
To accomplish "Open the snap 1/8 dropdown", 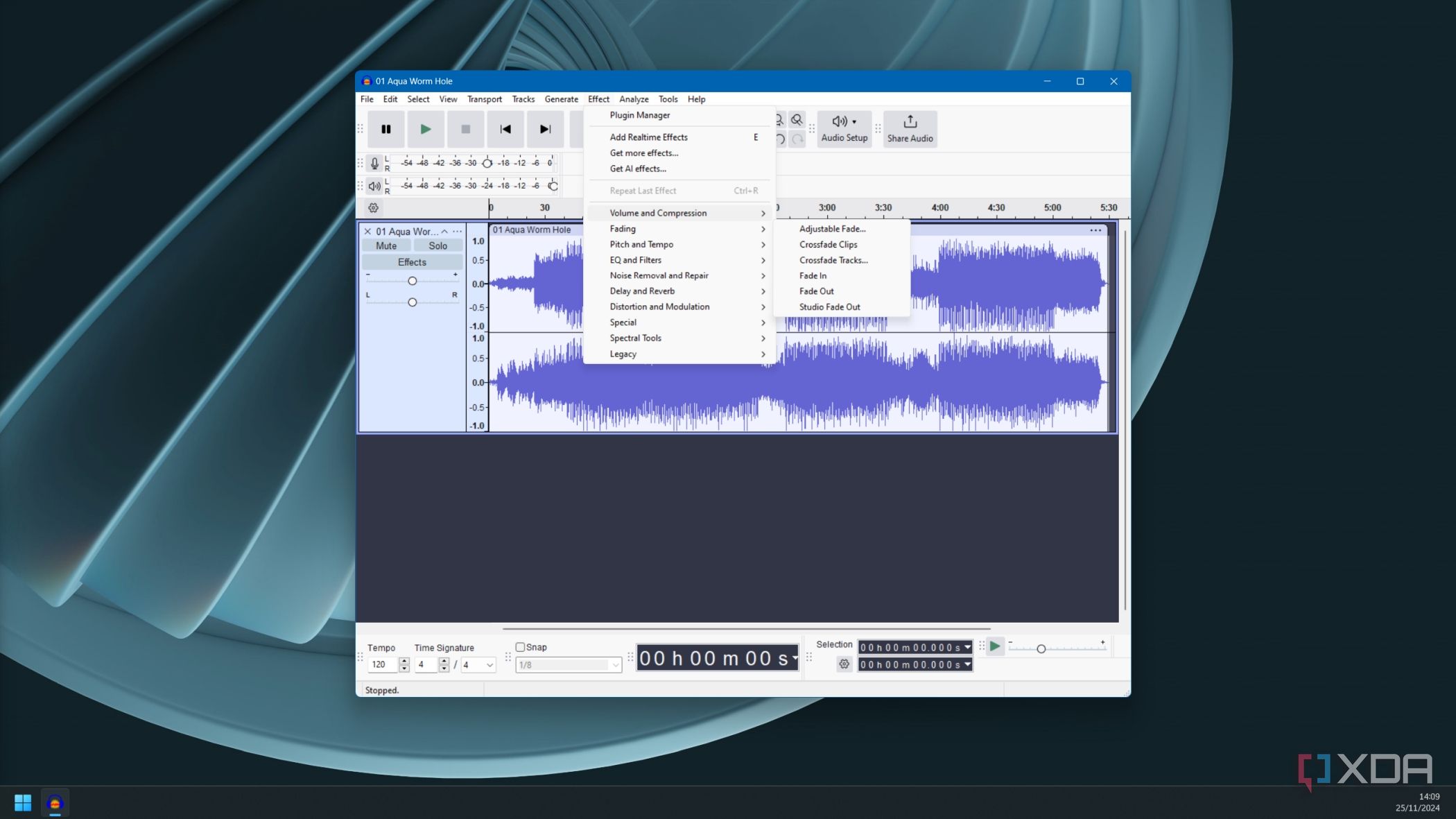I will click(568, 665).
